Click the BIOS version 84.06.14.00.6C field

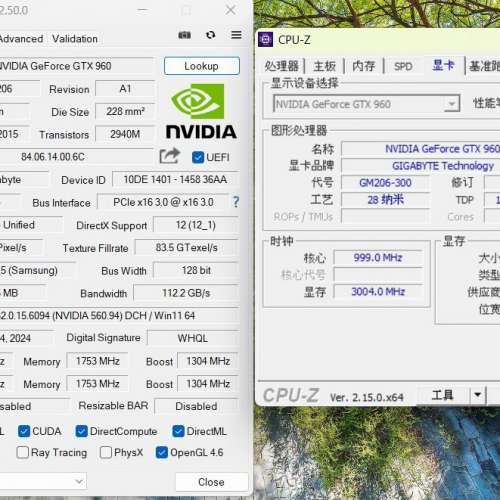pos(76,157)
